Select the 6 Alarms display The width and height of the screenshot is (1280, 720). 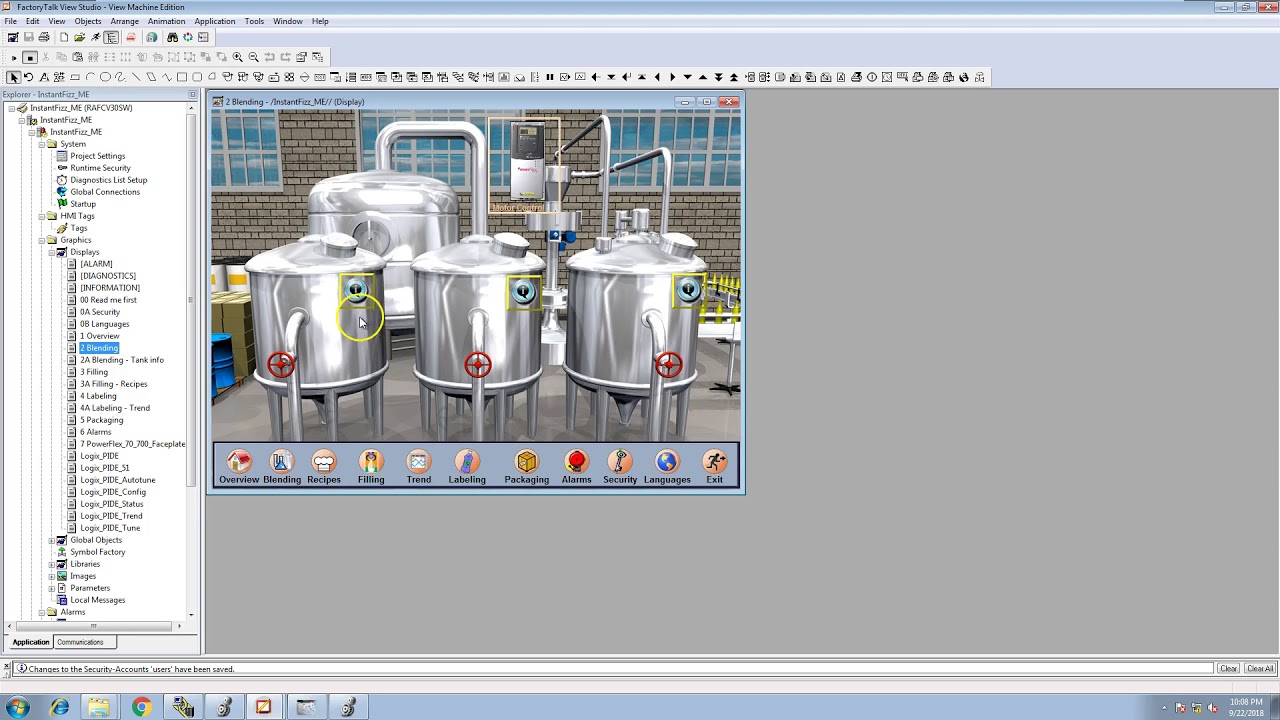(x=95, y=432)
